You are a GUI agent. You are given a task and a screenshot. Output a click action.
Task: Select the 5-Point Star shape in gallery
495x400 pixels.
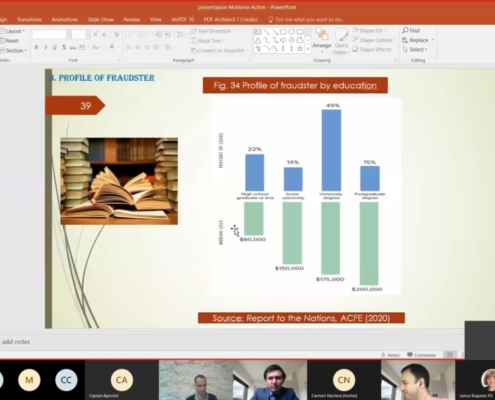(300, 49)
